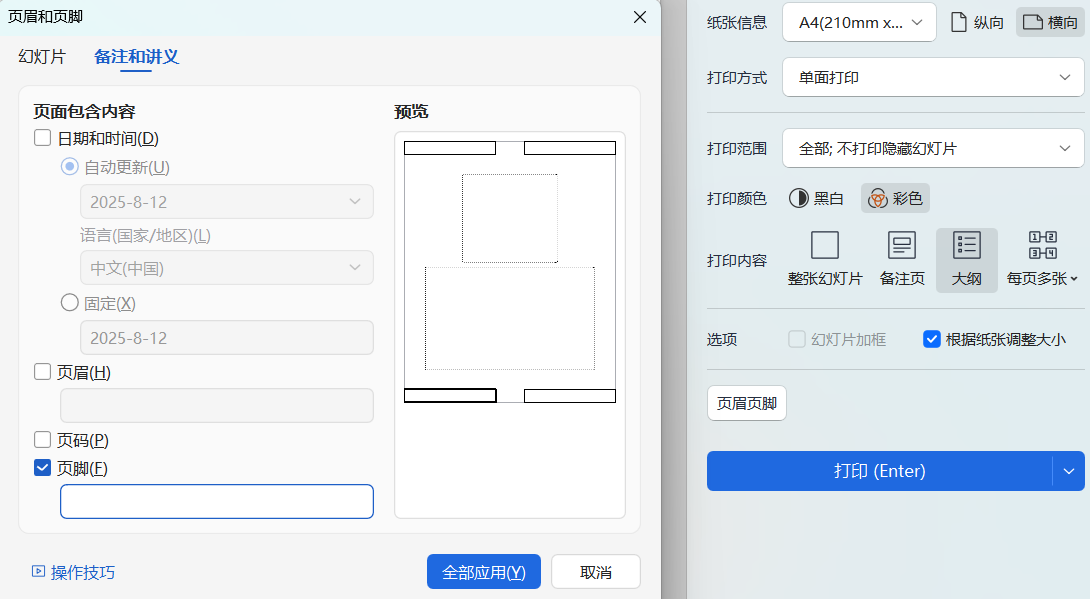The width and height of the screenshot is (1090, 599).
Task: Open 打印范围 range dropdown
Action: [x=932, y=148]
